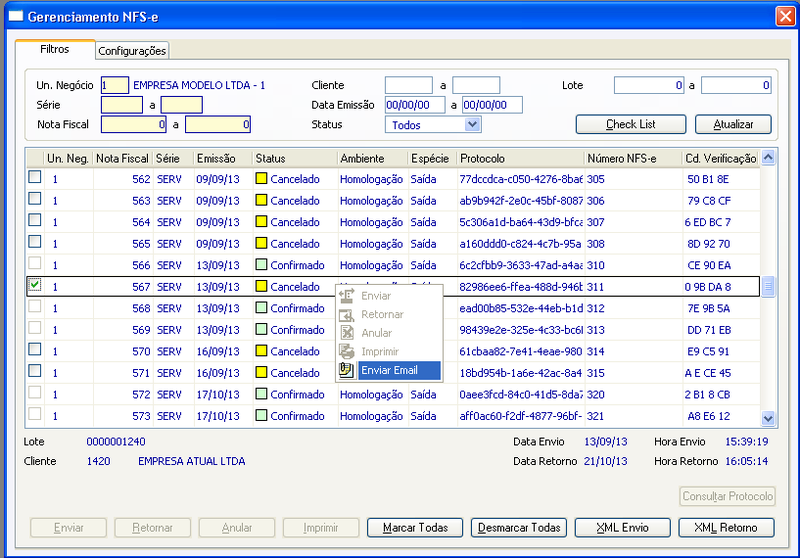
Task: Click the first Série input field
Action: click(122, 105)
